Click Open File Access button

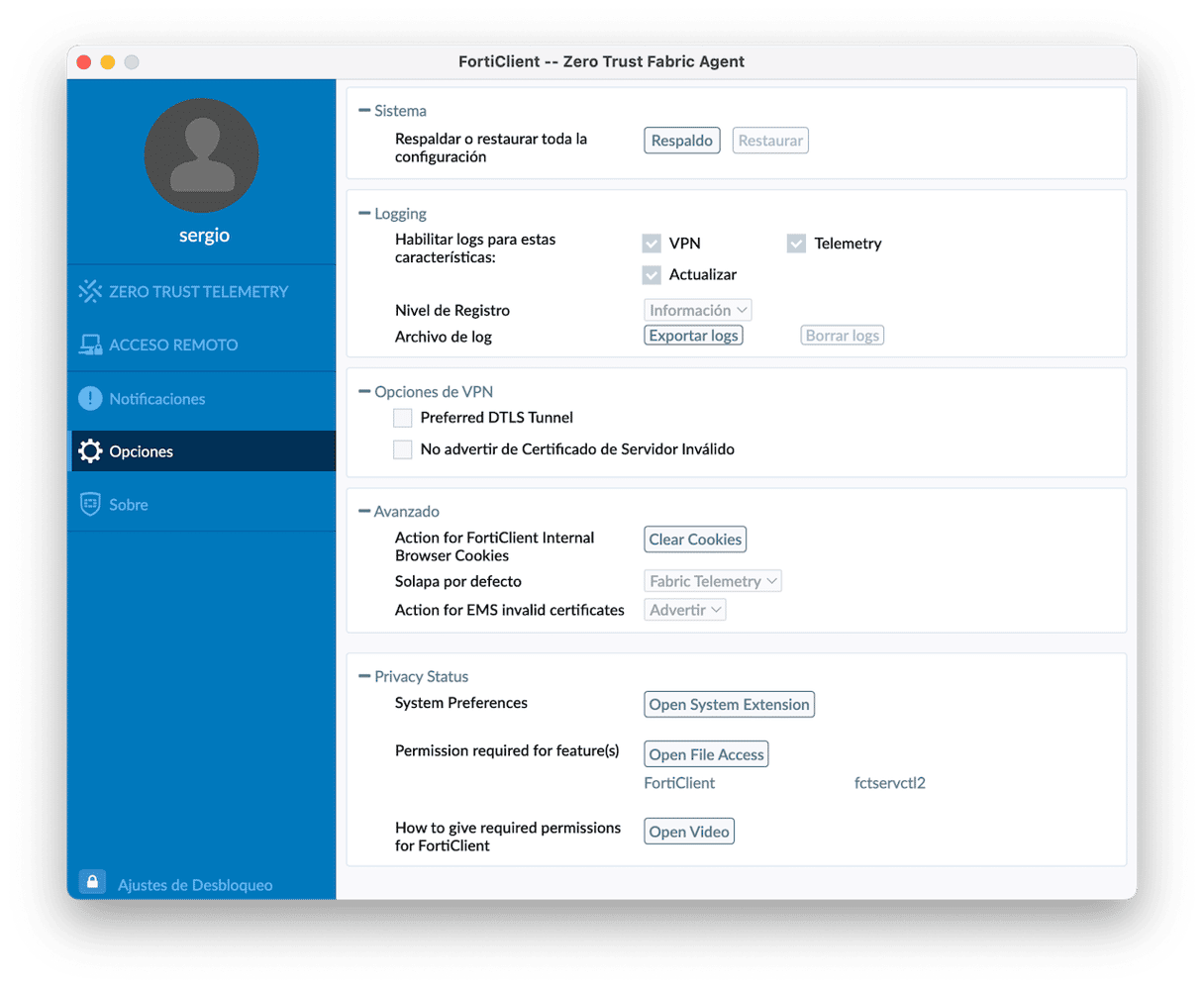point(707,754)
